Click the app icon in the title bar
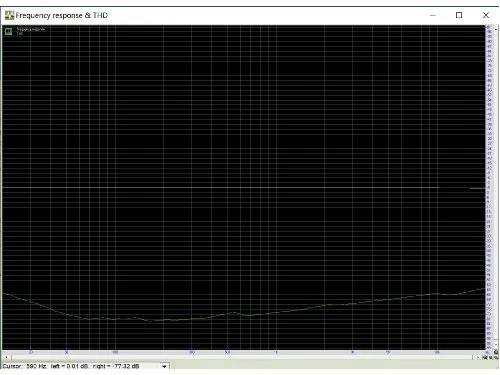Screen dimensions: 500x375 (x=9, y=15)
